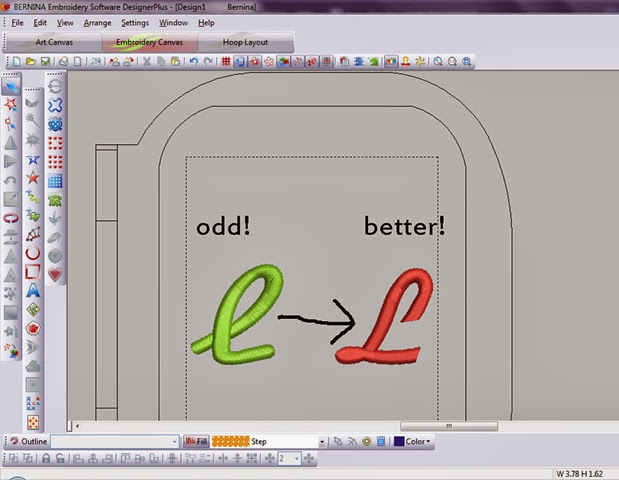
Task: Open the View menu
Action: [65, 23]
